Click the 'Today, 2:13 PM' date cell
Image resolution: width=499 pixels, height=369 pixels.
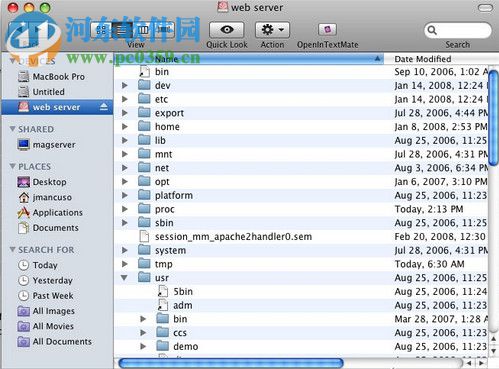click(429, 209)
